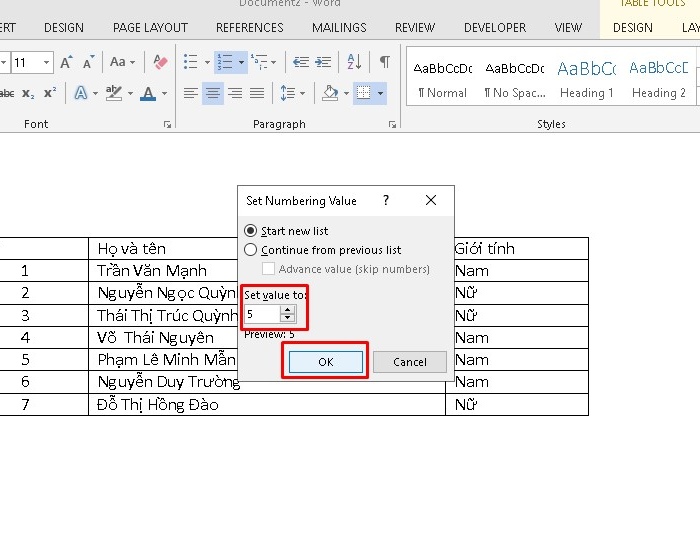Click the Decrease Indent icon
The width and height of the screenshot is (700, 555).
pos(301,62)
